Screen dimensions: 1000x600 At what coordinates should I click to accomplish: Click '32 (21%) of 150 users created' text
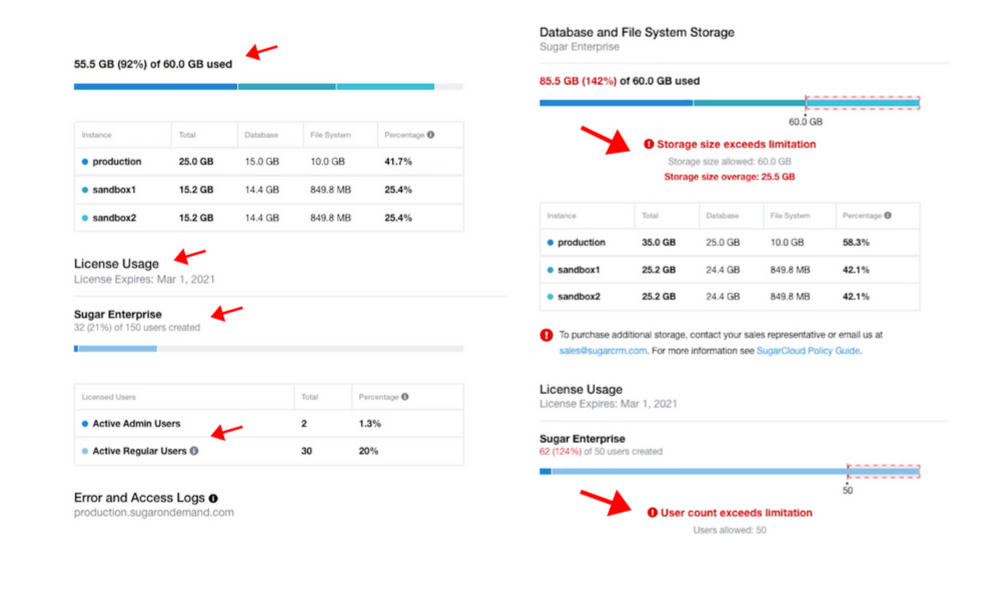click(x=137, y=327)
